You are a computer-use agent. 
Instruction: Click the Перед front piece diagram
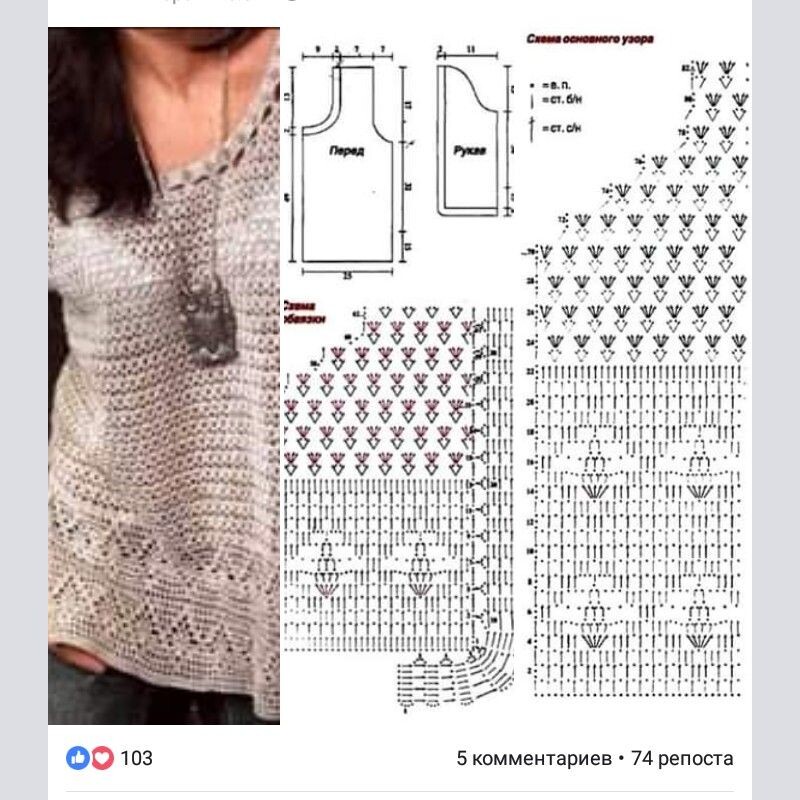(x=347, y=163)
